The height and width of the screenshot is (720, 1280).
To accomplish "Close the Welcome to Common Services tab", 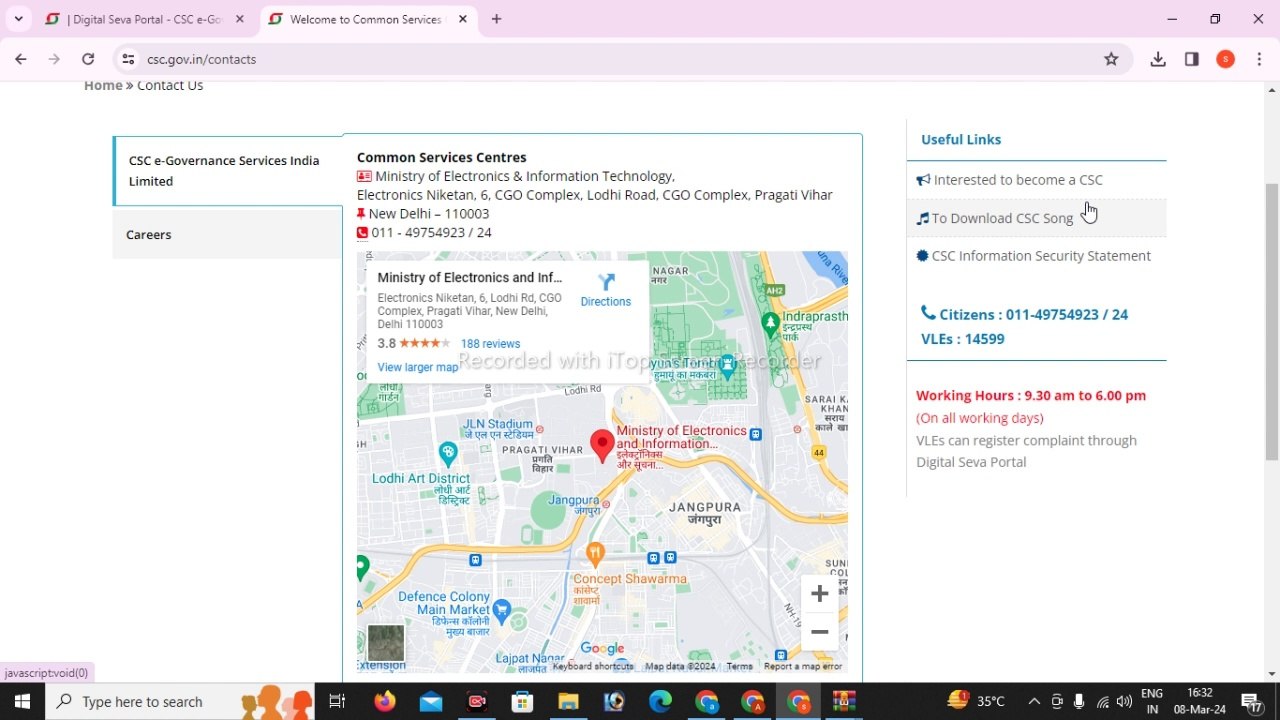I will (462, 19).
